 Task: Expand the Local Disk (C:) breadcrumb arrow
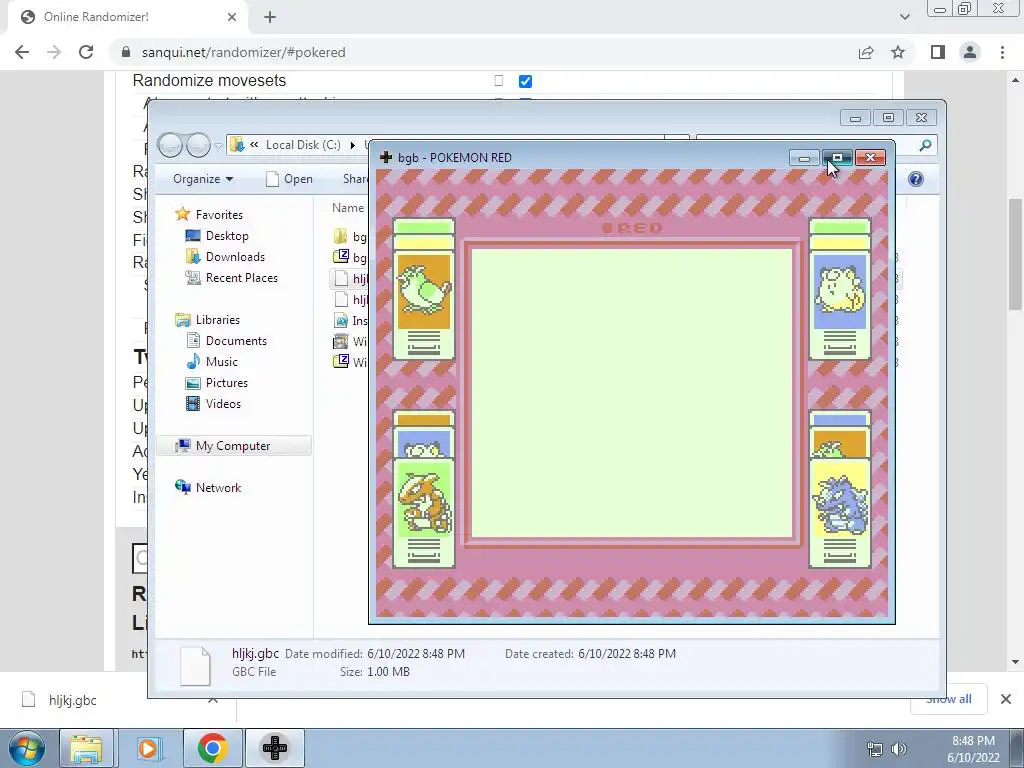tap(353, 145)
